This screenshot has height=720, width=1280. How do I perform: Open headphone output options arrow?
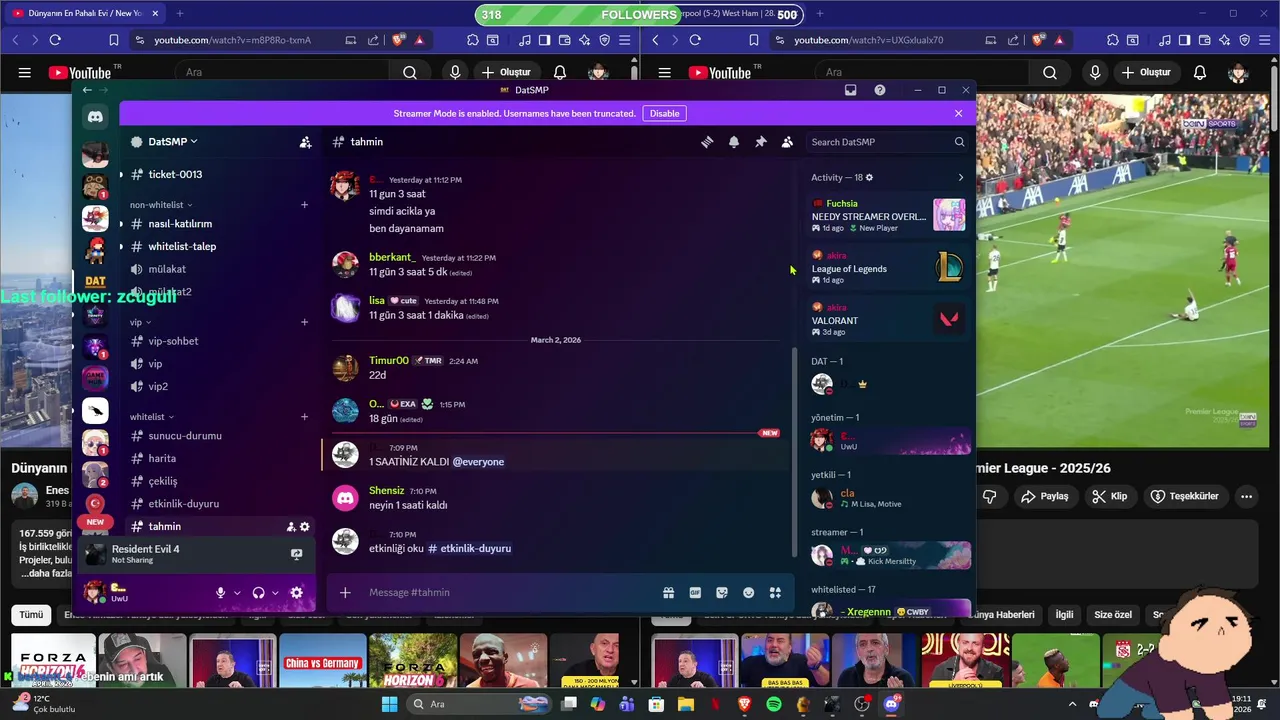pos(275,593)
